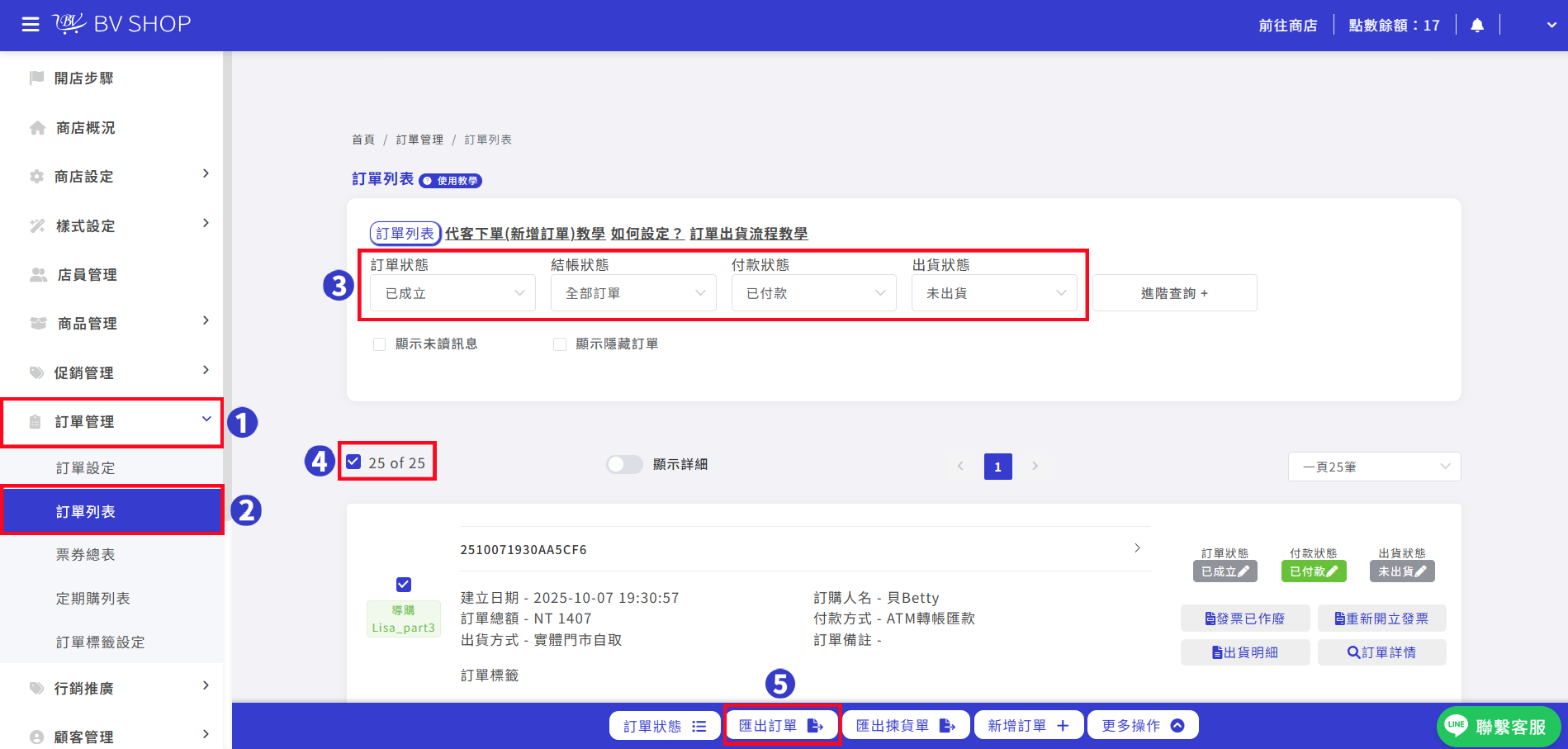Open 出貨狀態 dropdown showing 未出貨
This screenshot has height=749, width=1568.
pos(994,293)
